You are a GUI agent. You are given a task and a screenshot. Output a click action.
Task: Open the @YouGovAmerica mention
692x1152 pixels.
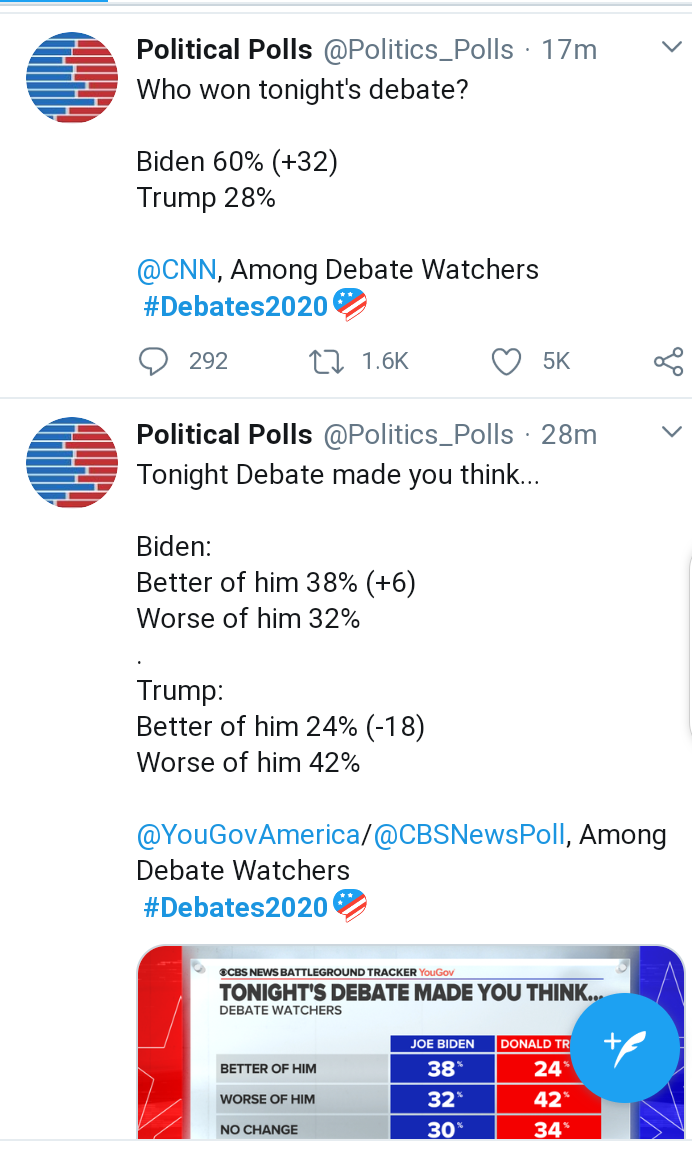click(x=248, y=835)
